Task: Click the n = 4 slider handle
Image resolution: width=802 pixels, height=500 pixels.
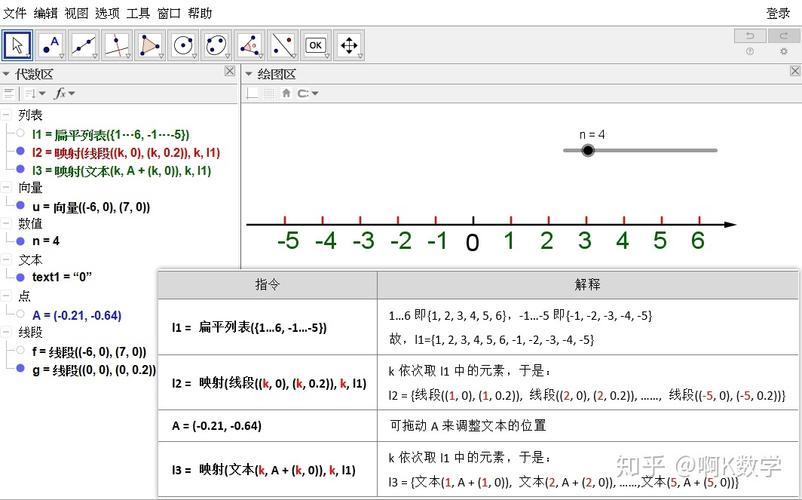Action: pyautogui.click(x=588, y=150)
